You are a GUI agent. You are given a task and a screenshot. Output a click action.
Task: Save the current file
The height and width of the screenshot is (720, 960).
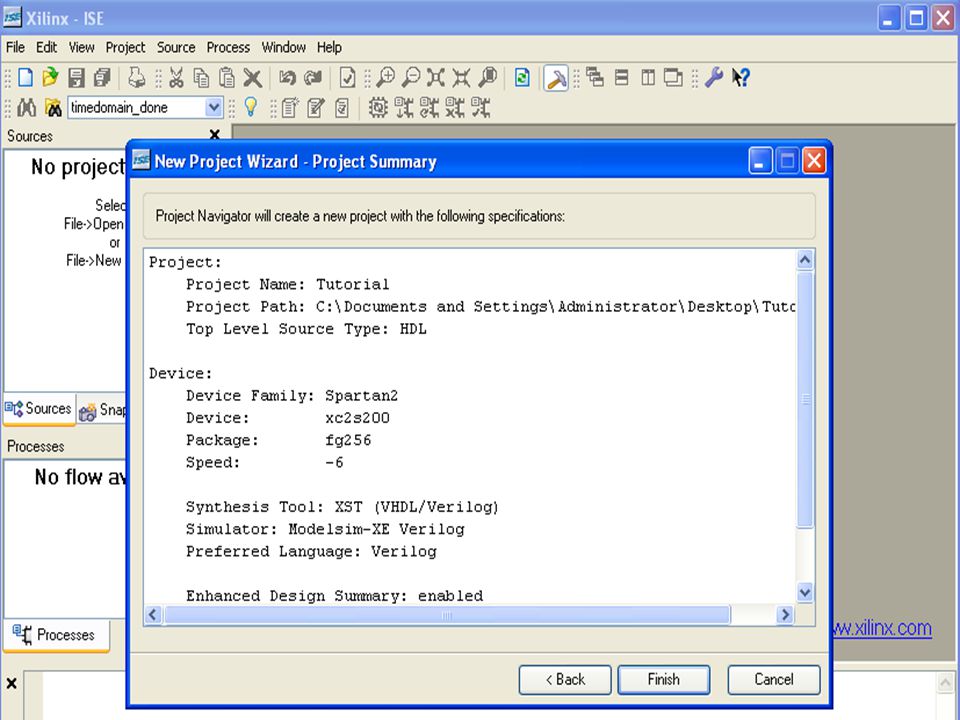pos(76,78)
